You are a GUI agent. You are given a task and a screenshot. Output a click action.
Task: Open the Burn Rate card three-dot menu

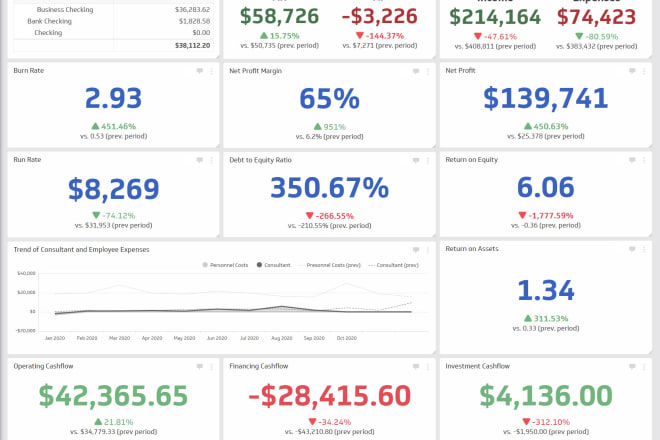[x=212, y=71]
